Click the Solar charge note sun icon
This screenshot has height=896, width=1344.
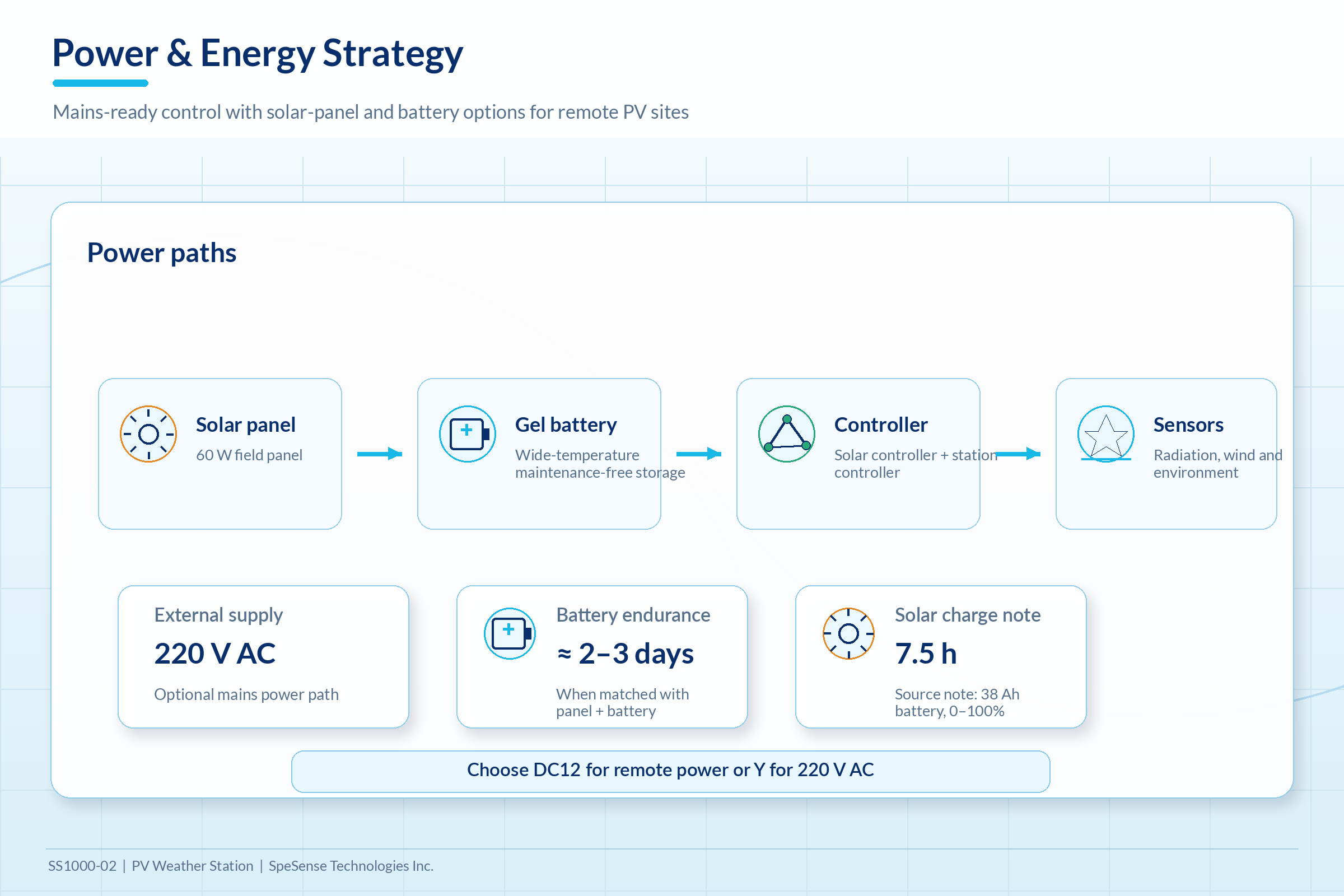848,633
